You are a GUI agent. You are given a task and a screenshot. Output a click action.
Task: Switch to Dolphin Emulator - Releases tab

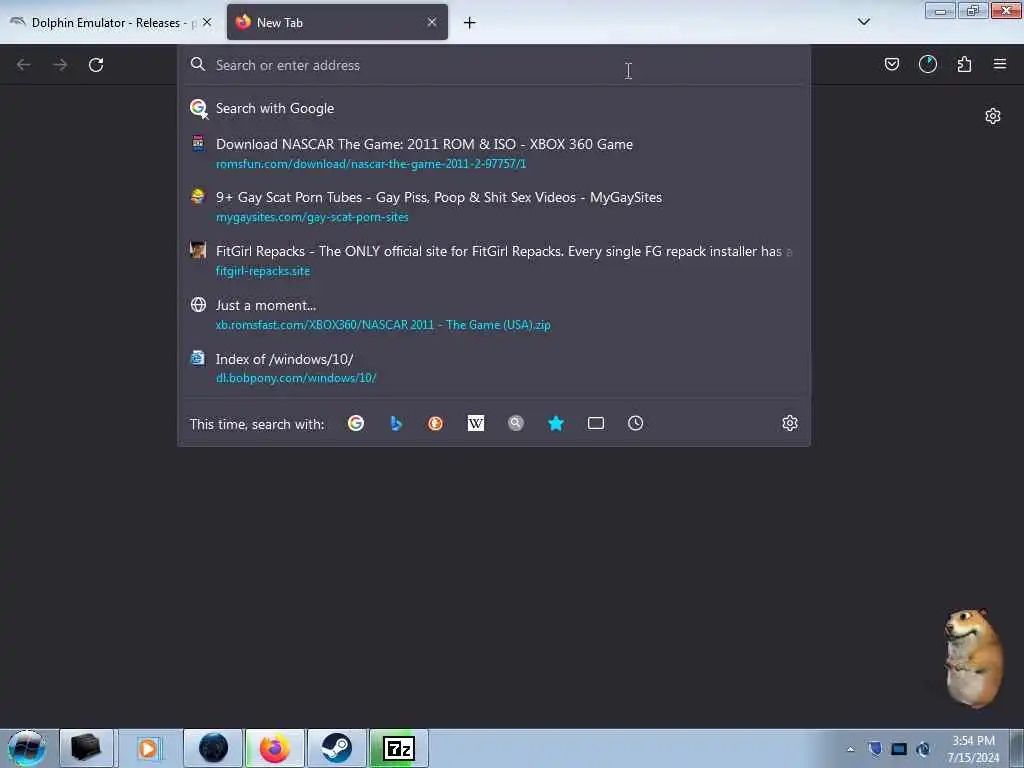coord(110,22)
